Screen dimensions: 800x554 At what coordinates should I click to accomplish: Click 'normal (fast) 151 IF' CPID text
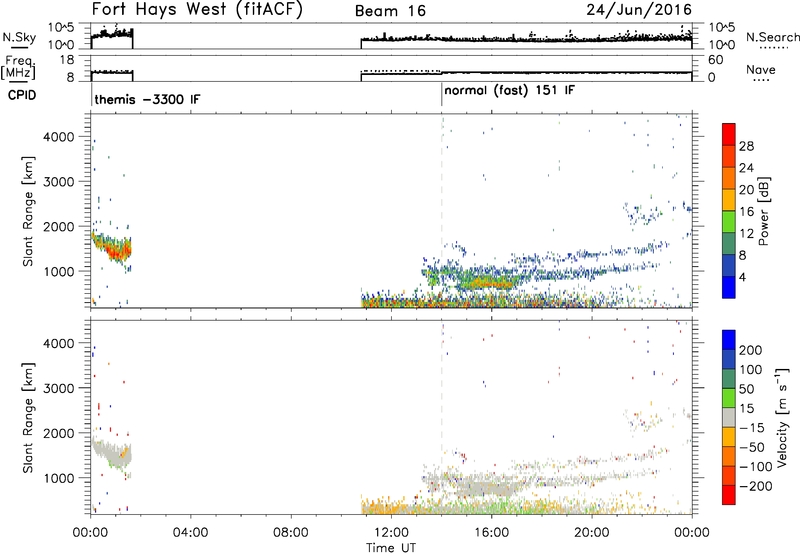509,91
